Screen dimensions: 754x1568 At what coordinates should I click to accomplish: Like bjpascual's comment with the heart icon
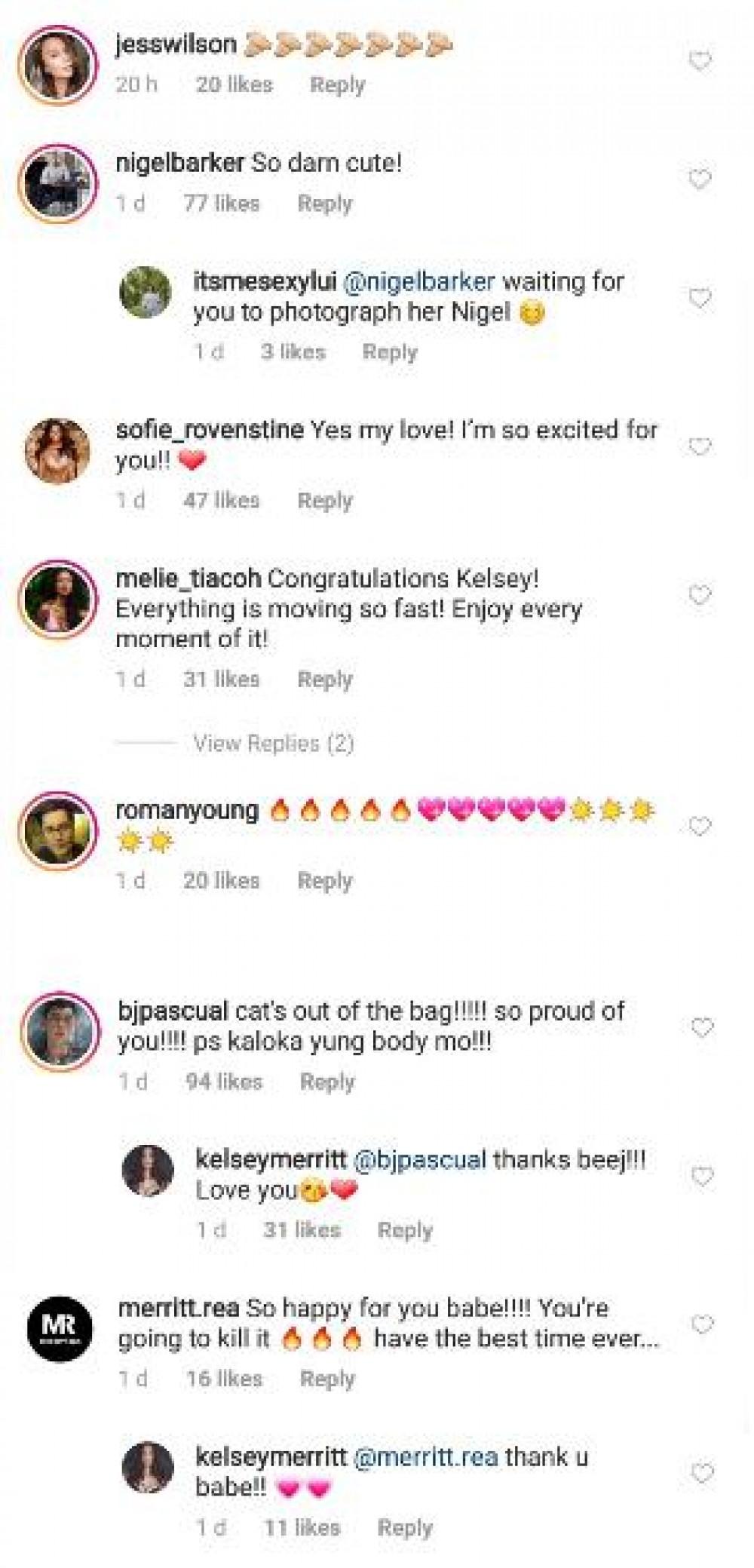point(702,1027)
